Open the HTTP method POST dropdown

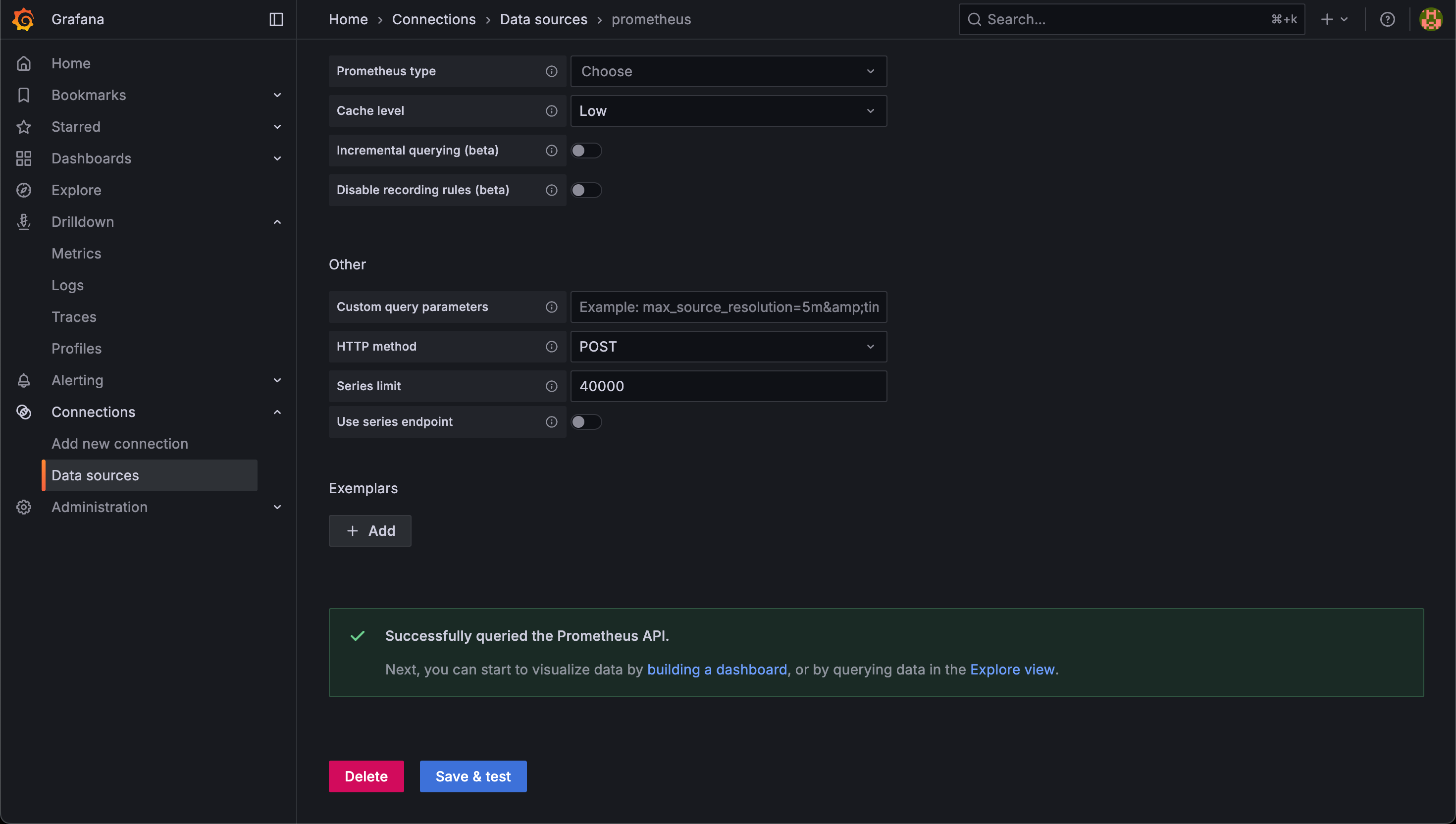coord(728,346)
